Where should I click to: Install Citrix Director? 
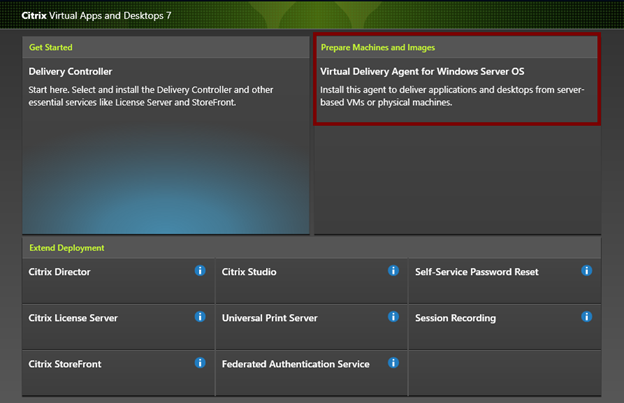point(59,272)
